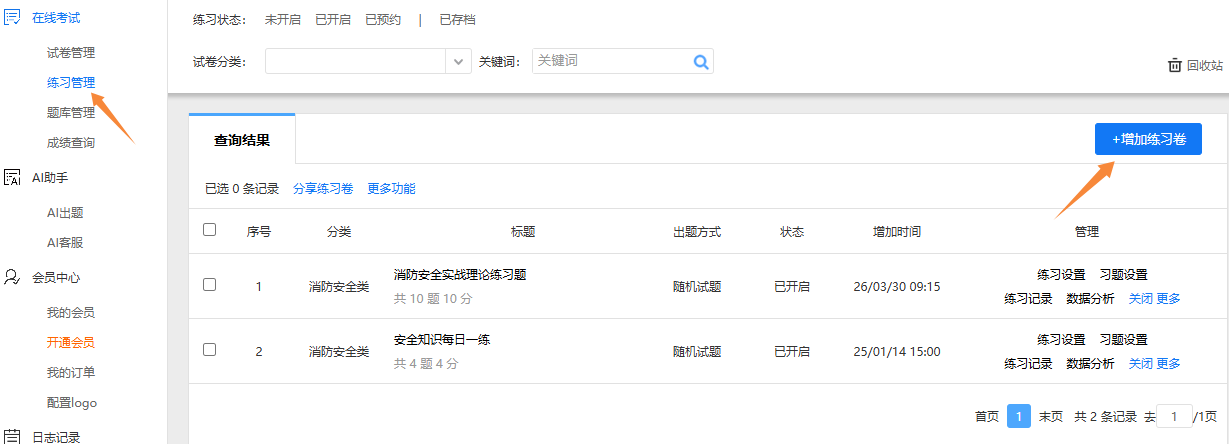Select the 查询结果 tab
The image size is (1229, 444).
[242, 140]
